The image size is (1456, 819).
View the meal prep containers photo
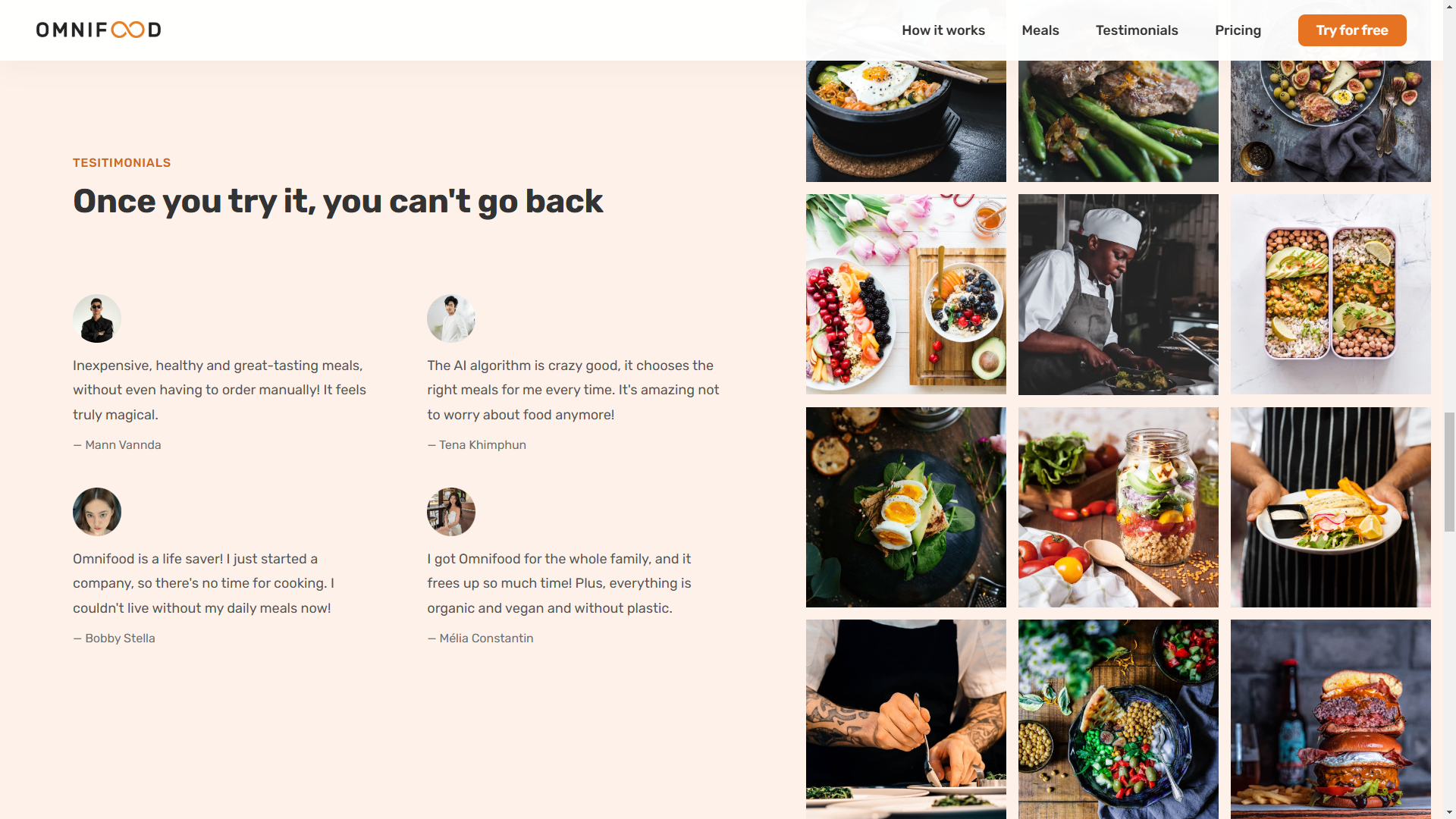tap(1331, 294)
